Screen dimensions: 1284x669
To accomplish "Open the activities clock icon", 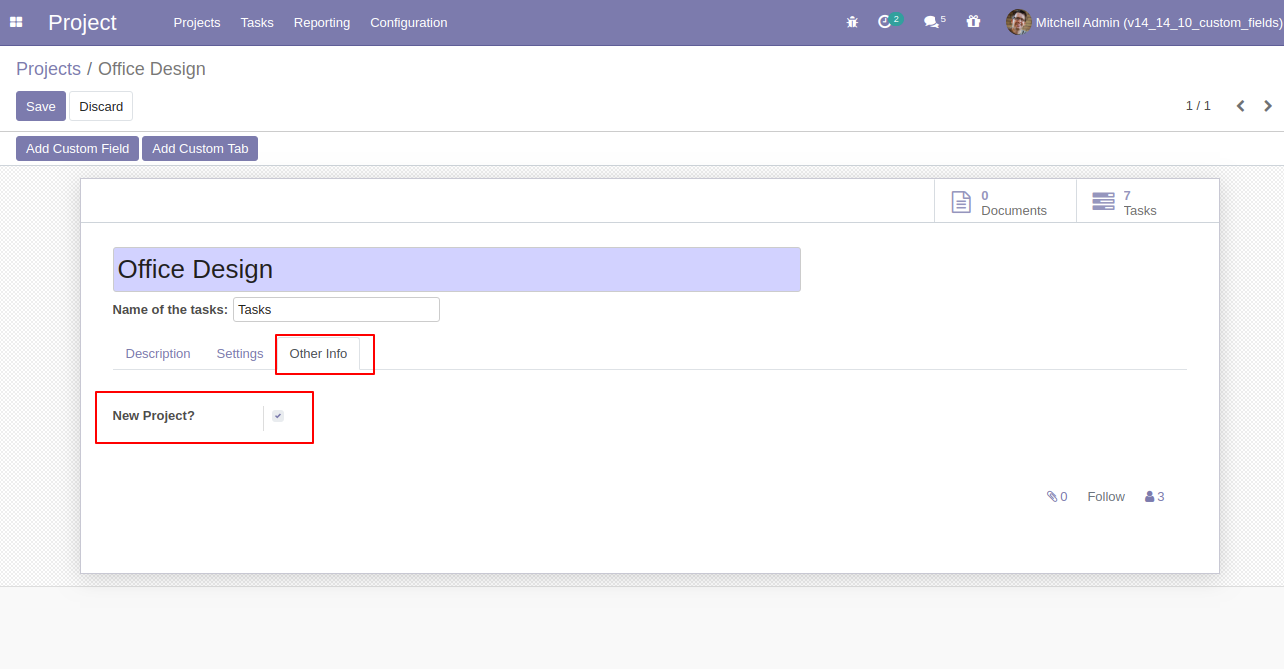I will click(x=884, y=22).
